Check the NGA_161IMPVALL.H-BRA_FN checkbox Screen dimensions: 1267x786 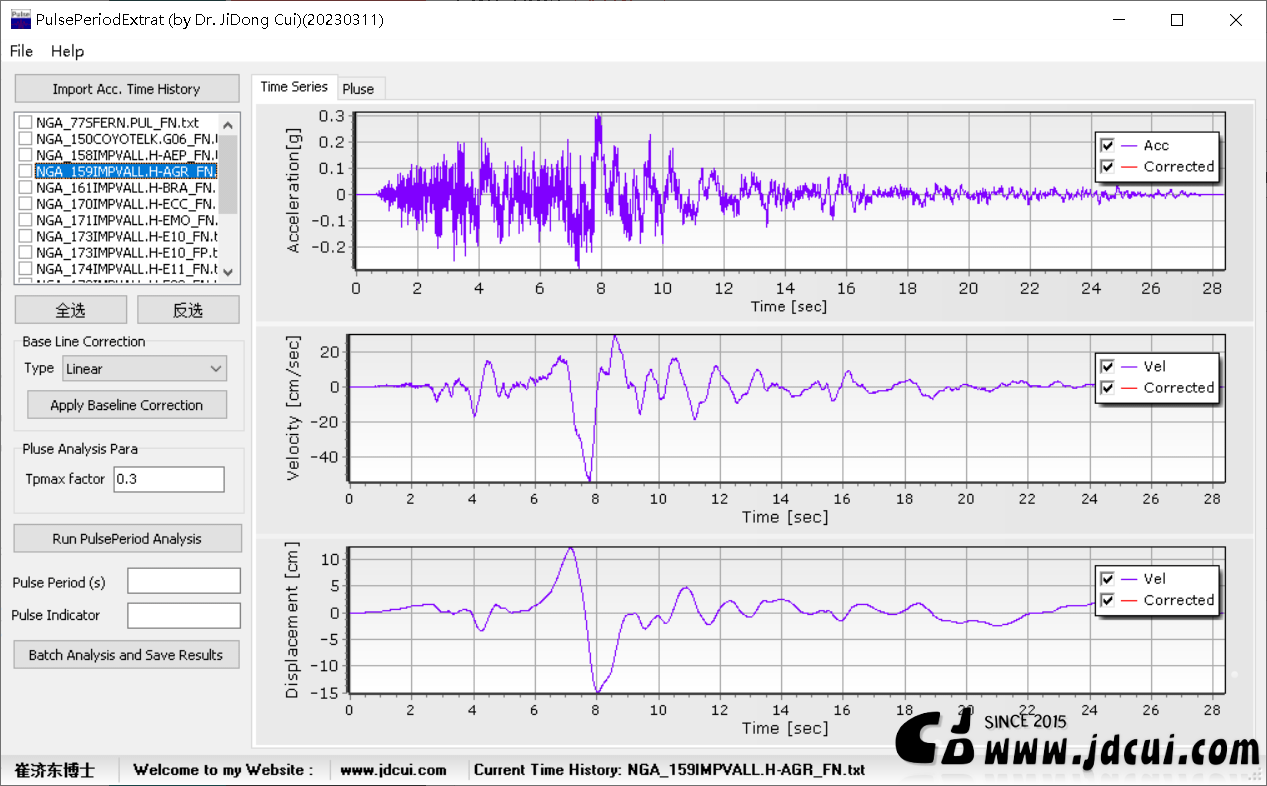coord(26,188)
